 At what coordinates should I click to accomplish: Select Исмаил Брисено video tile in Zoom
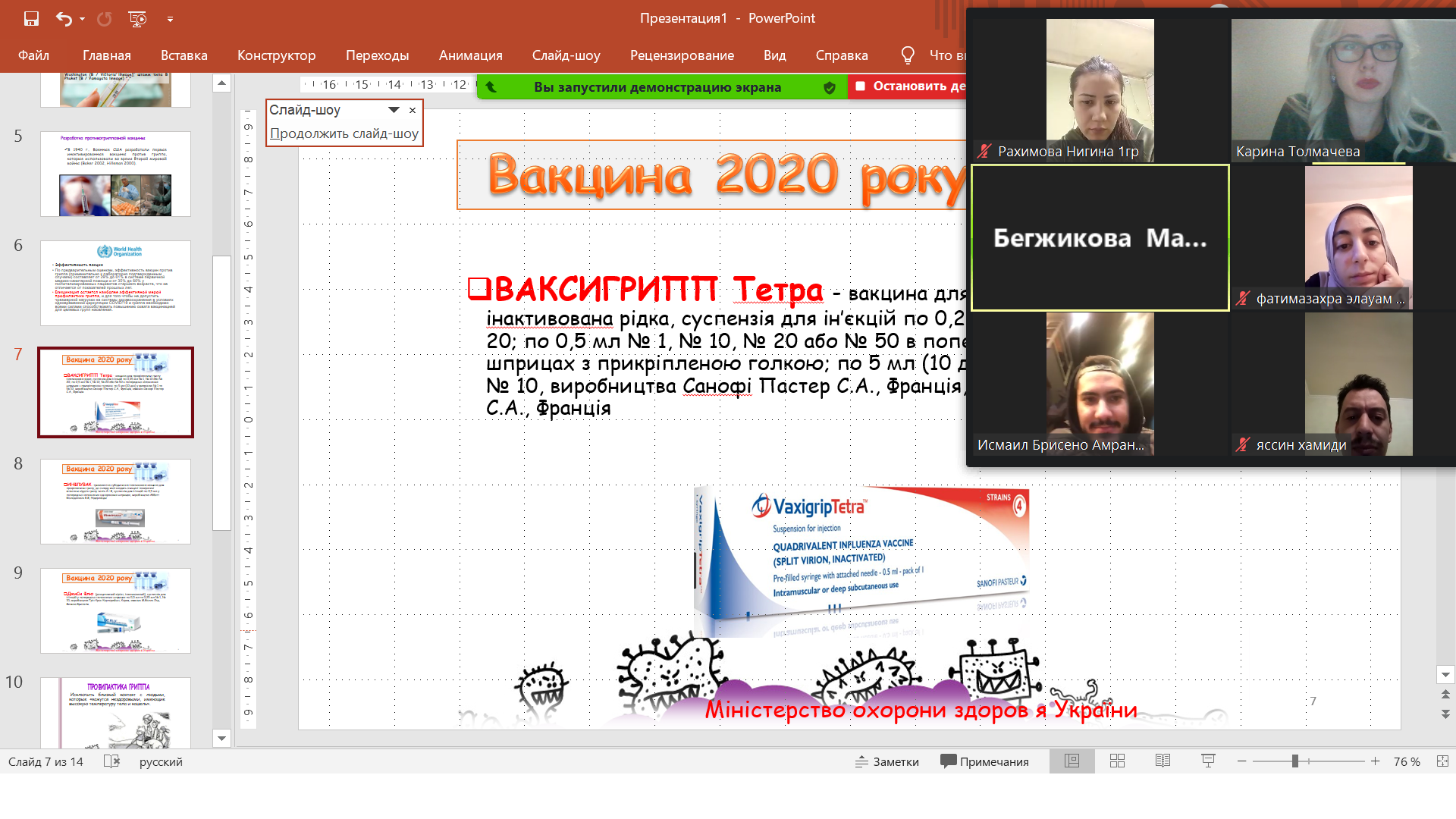coord(1100,384)
